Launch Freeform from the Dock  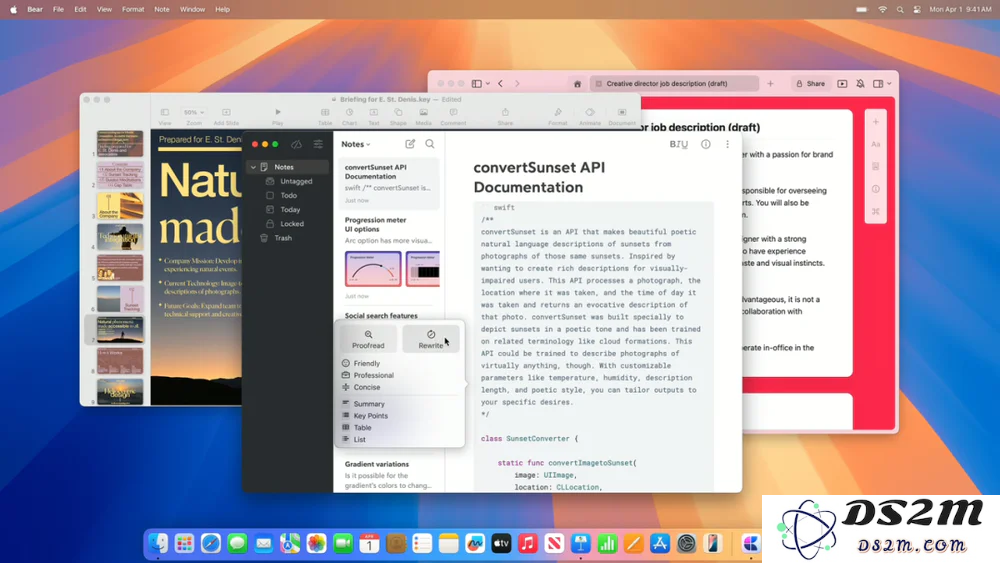pos(474,543)
